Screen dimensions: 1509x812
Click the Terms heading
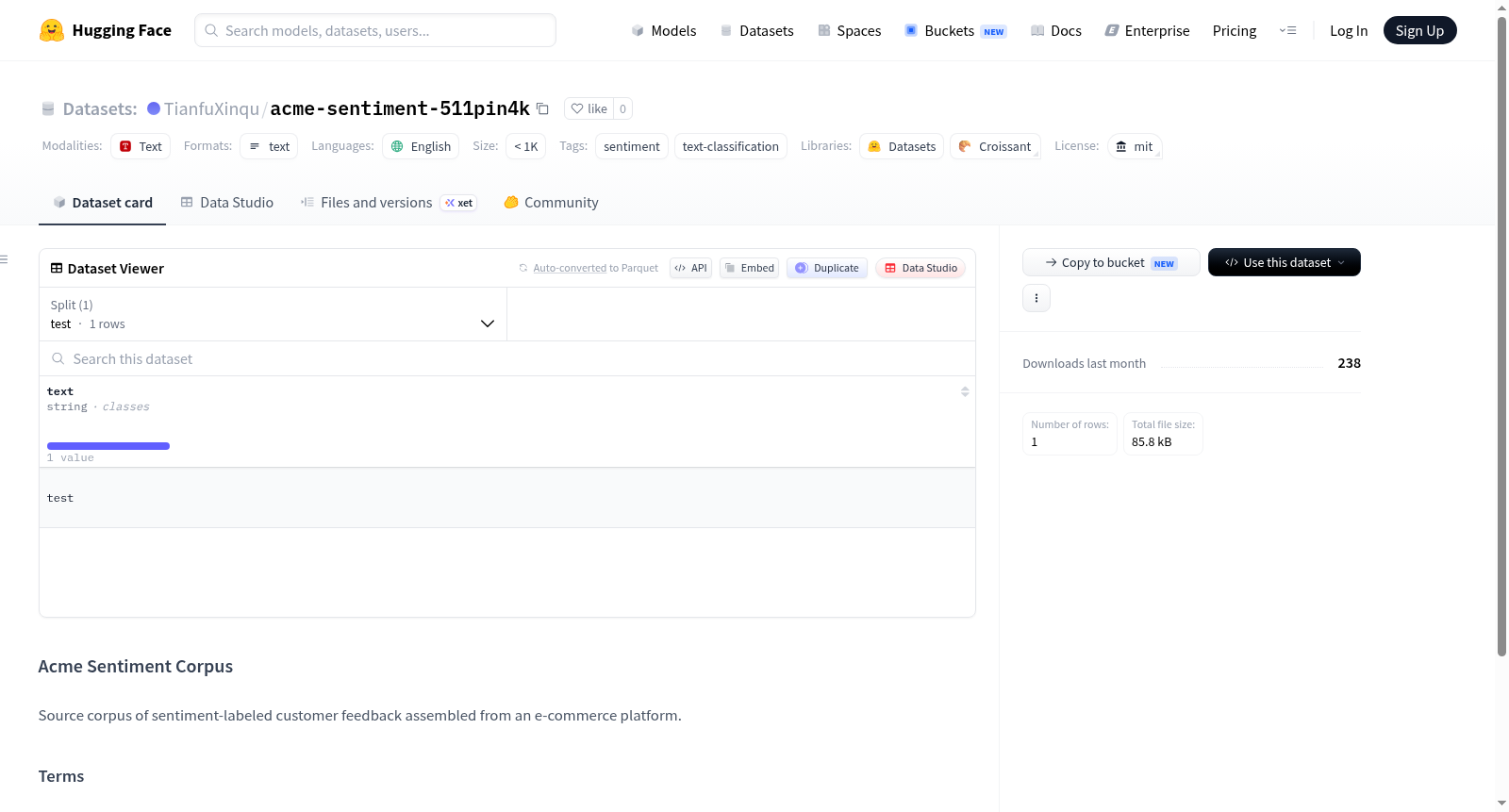61,776
